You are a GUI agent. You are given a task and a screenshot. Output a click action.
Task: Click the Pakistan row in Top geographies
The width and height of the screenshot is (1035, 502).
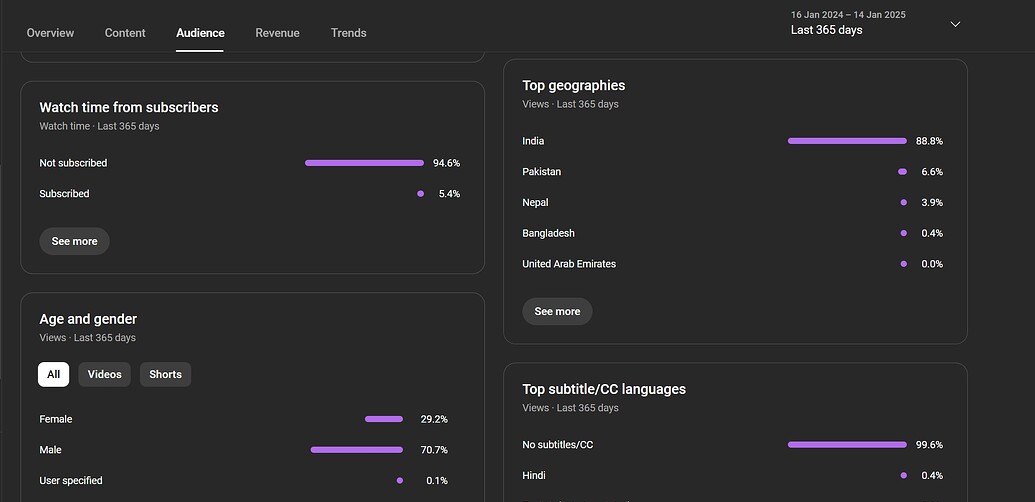coord(733,172)
